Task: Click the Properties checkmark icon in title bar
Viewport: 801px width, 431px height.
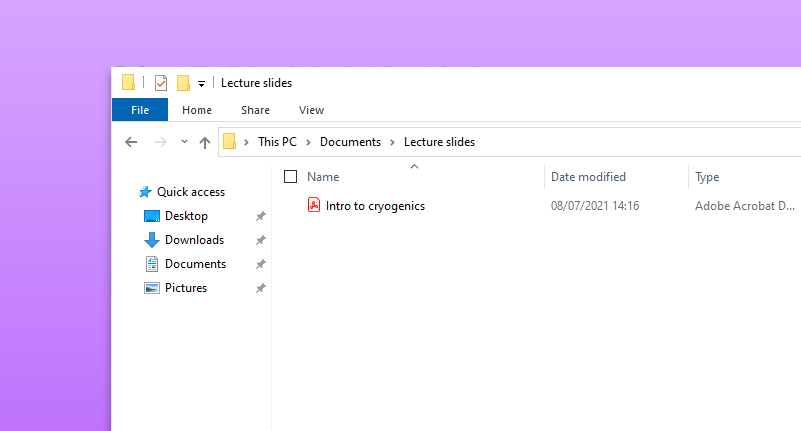Action: click(160, 83)
